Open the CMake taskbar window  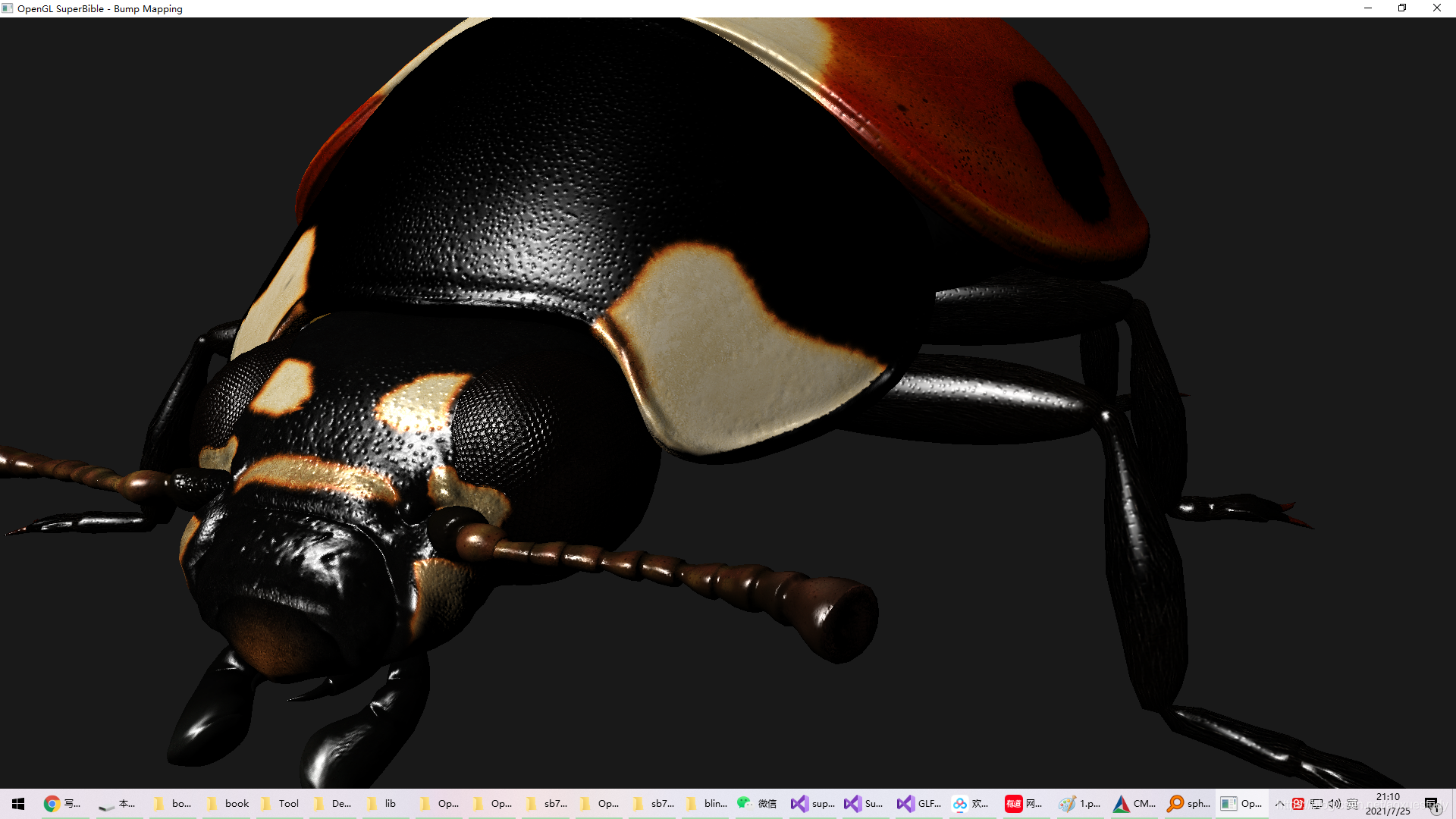point(1134,804)
